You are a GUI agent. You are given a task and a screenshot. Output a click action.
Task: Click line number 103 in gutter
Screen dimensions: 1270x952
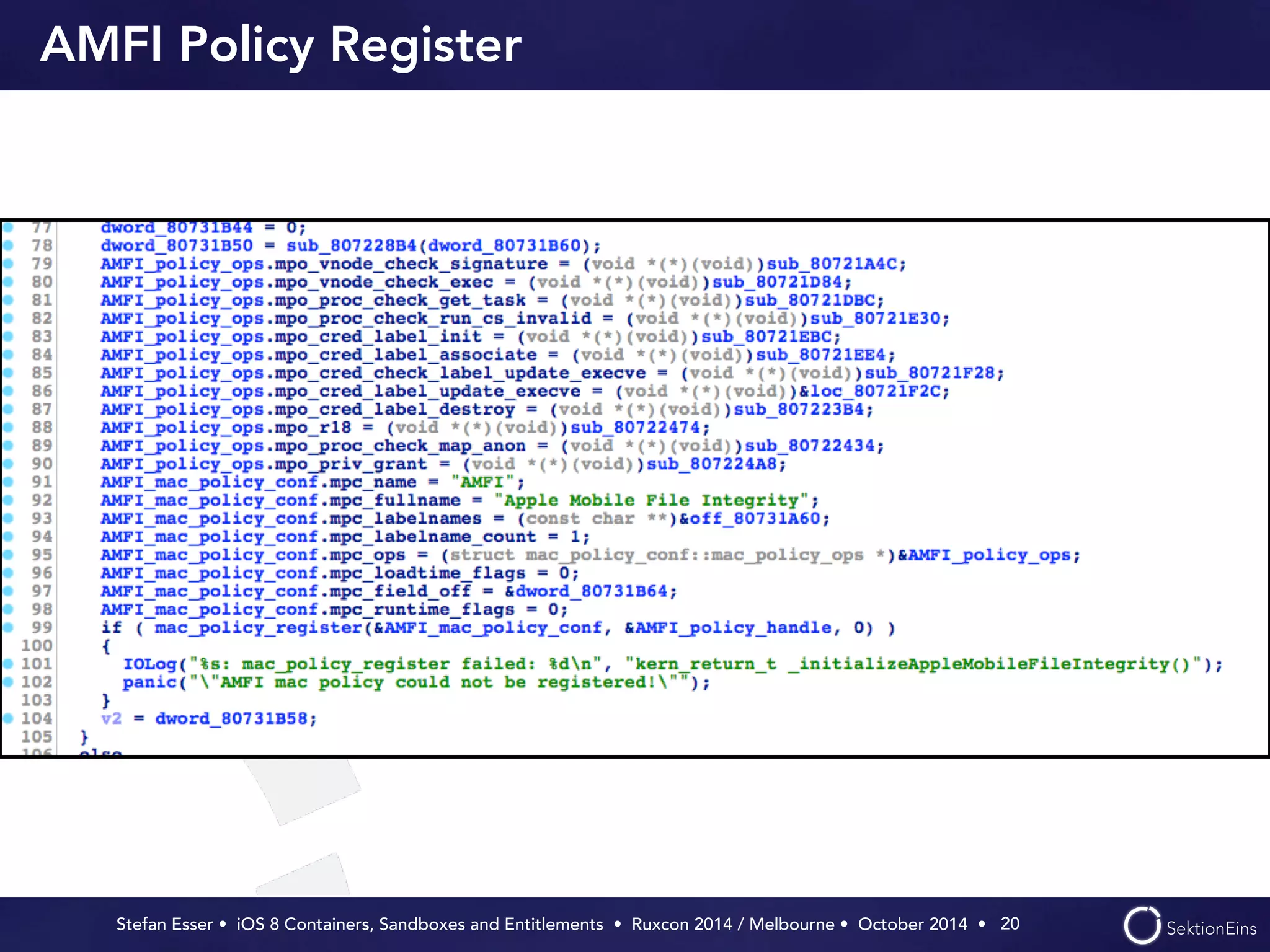tap(37, 700)
